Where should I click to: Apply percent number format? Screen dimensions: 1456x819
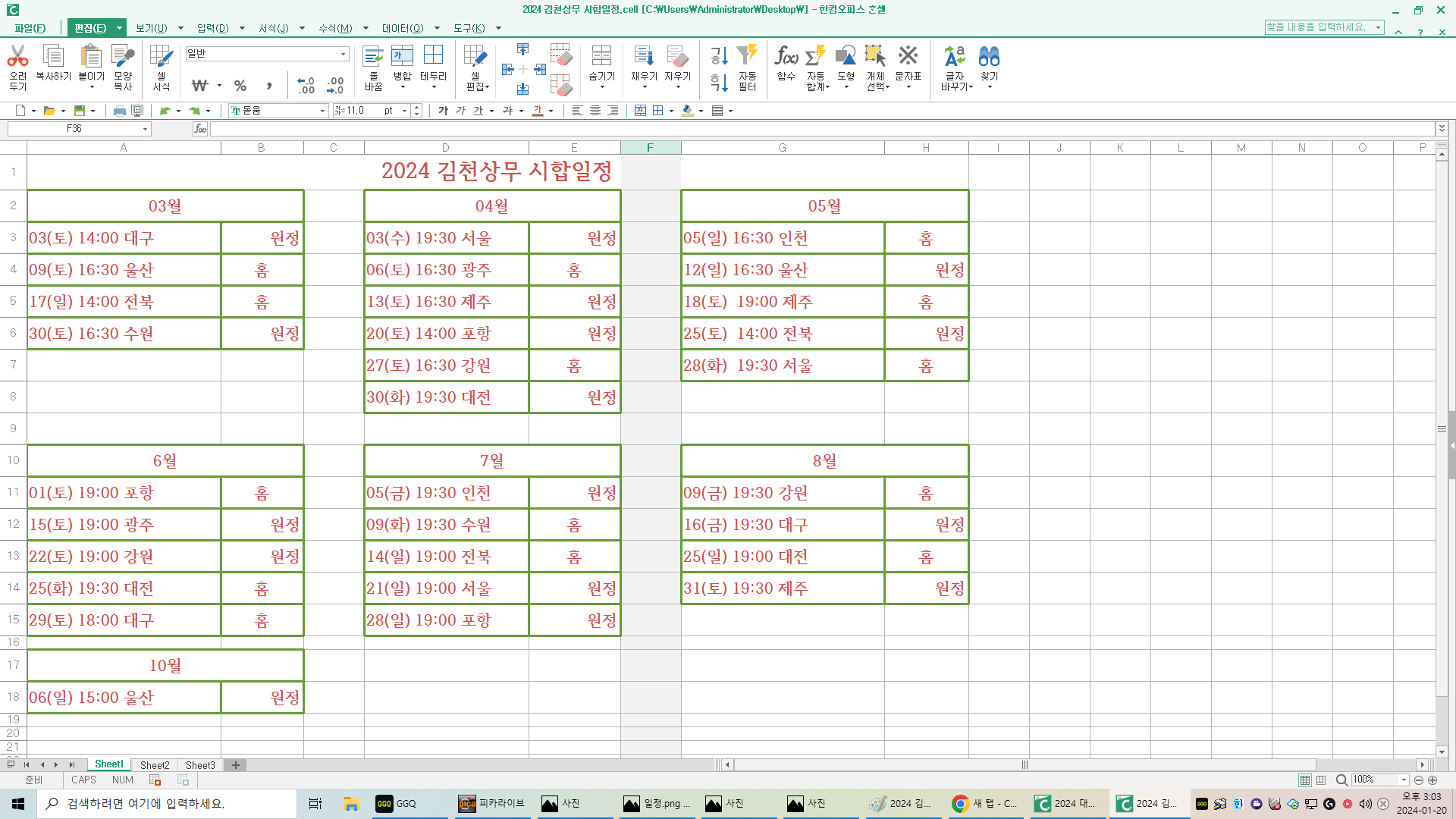point(240,86)
